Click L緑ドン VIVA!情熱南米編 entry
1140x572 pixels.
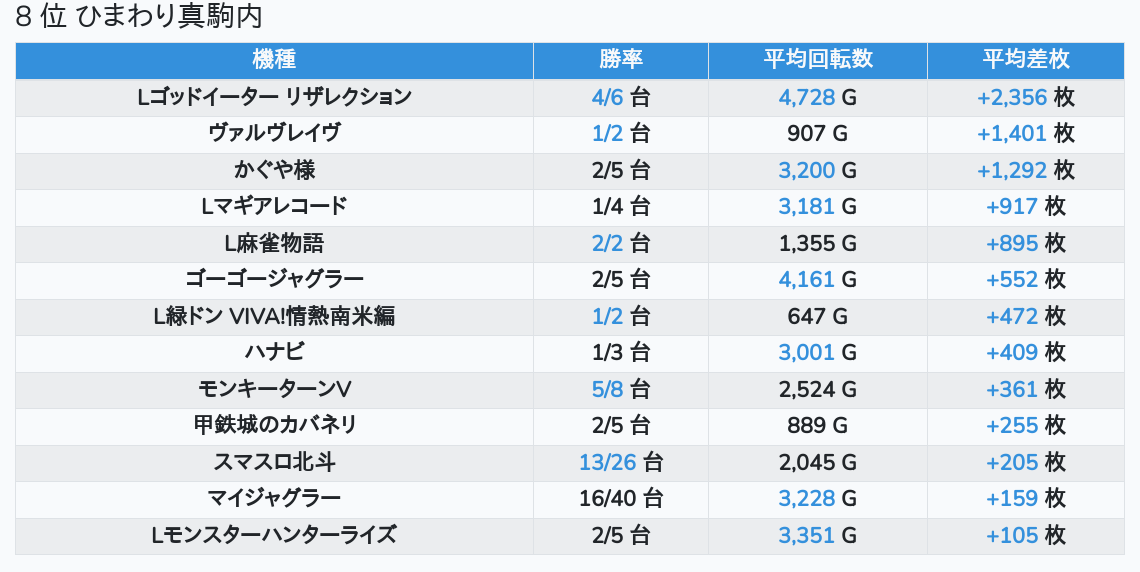pos(274,316)
